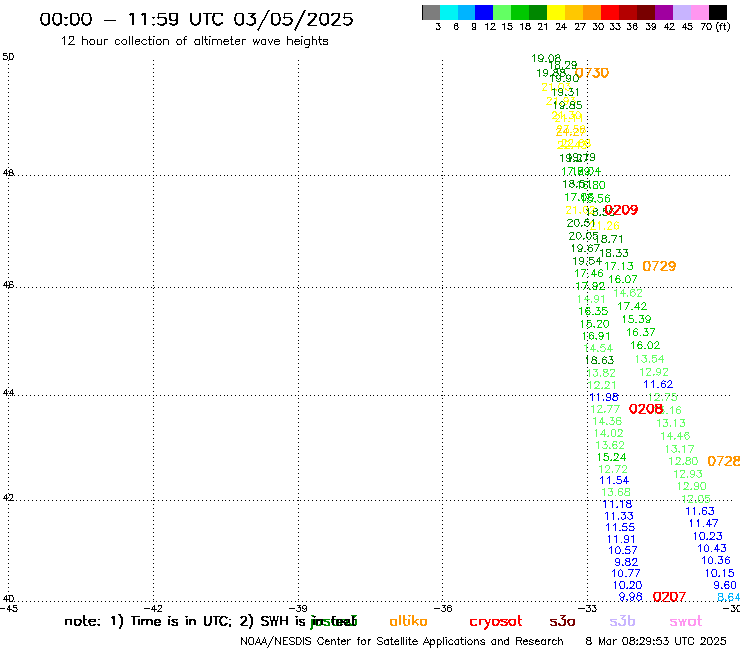Select the red track label 0207
Image resolution: width=740 pixels, height=650 pixels.
coord(669,597)
